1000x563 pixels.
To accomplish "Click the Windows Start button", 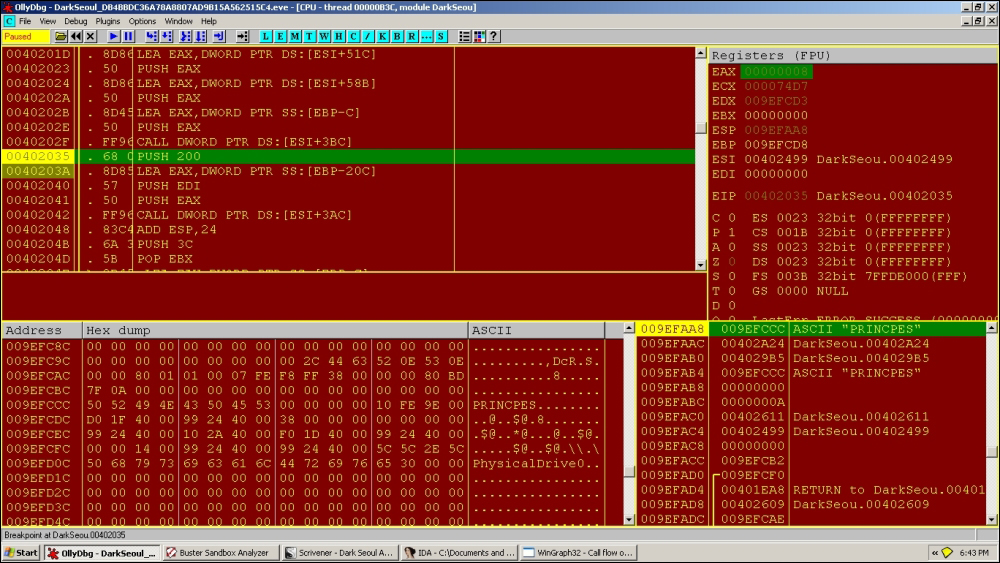I will pos(21,553).
